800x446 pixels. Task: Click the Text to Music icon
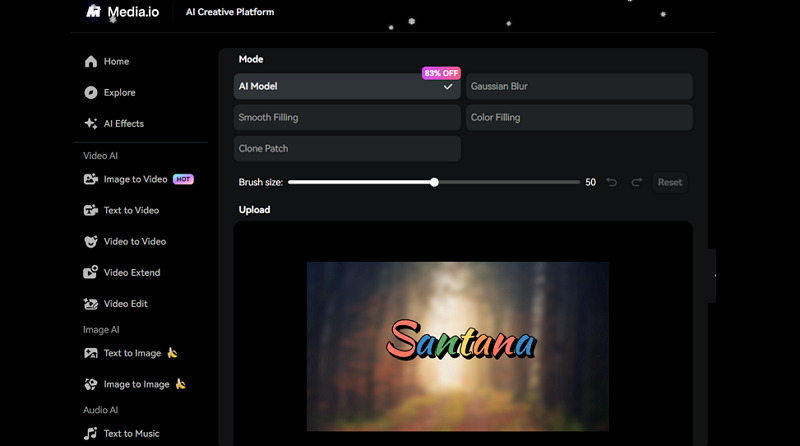[x=91, y=434]
